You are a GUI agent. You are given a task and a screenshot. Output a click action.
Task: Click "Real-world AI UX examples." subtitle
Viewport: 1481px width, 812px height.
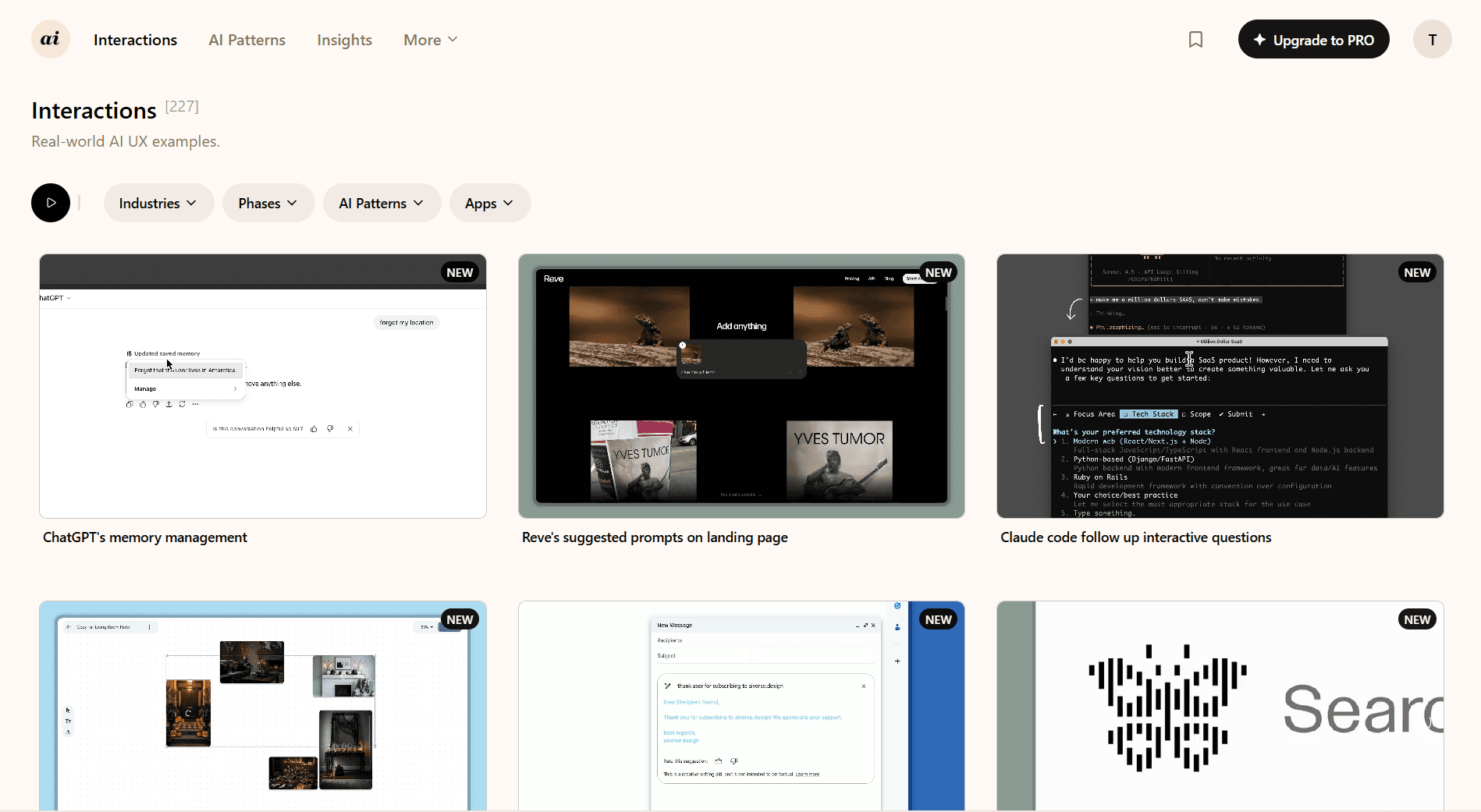[126, 141]
